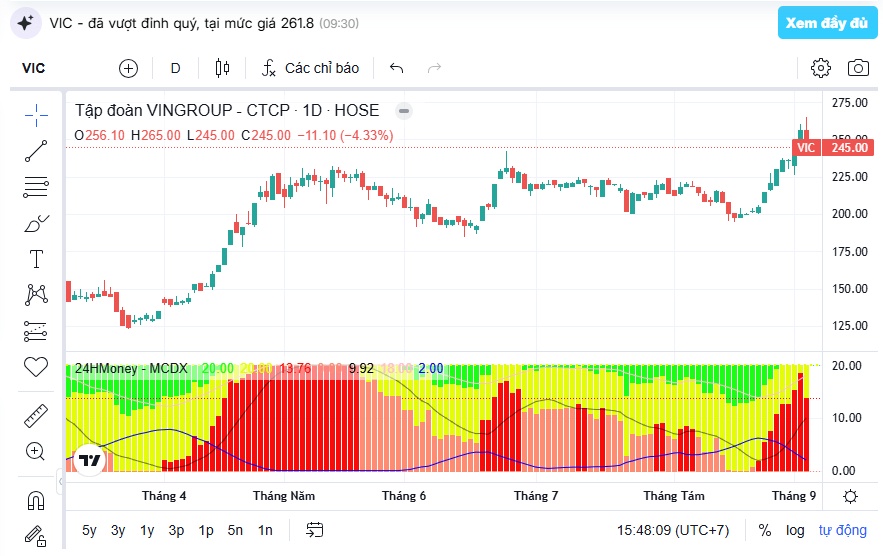This screenshot has width=883, height=556.
Task: Set time range to 1p
Action: 206,530
